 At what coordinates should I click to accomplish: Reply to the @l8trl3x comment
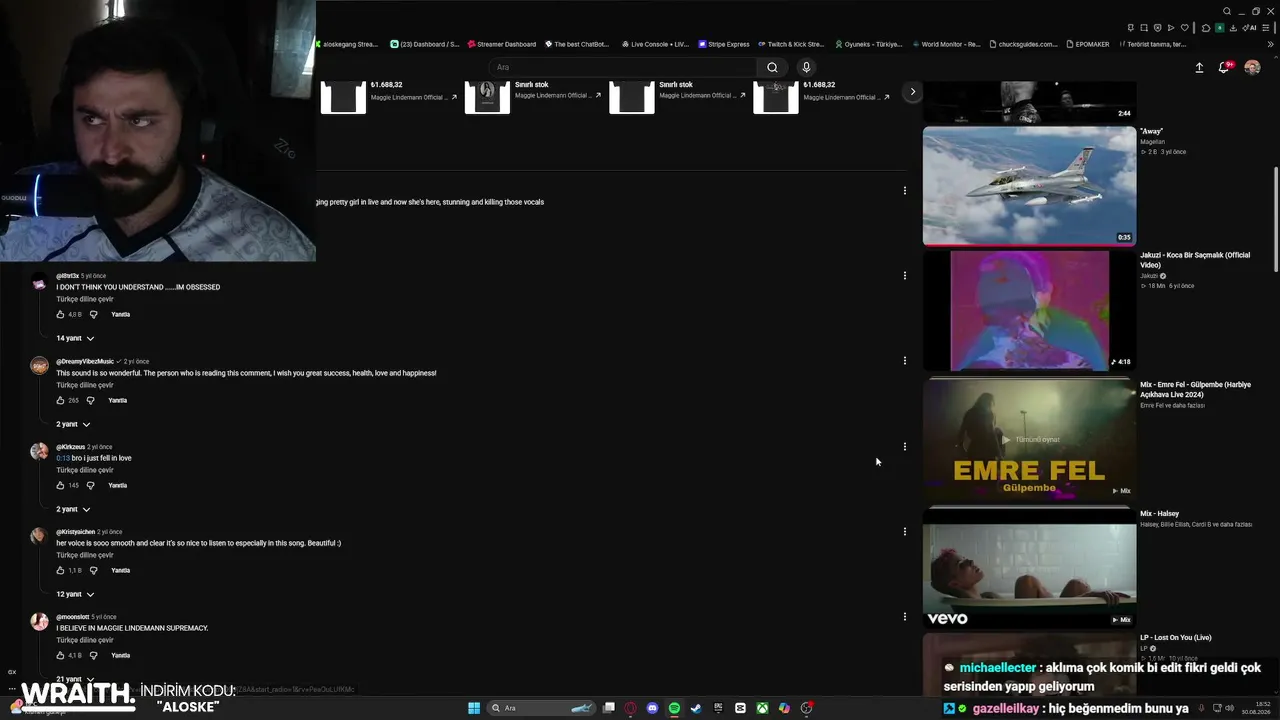121,314
